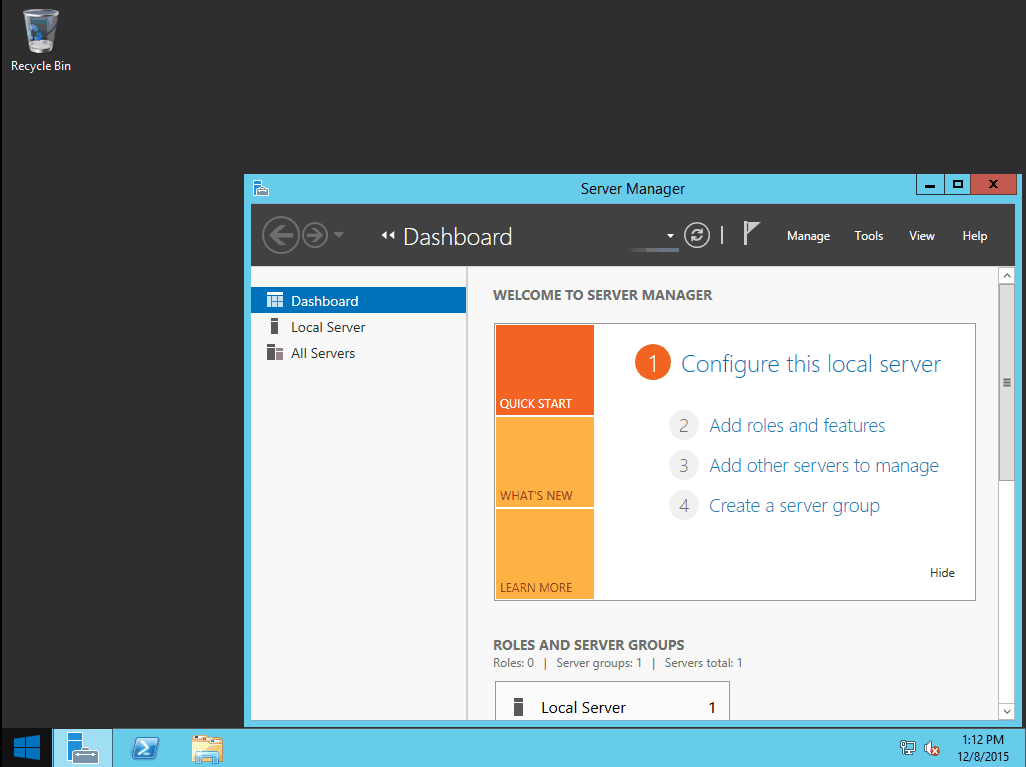
Task: Click the 'Server groups: 1' text
Action: pyautogui.click(x=599, y=663)
